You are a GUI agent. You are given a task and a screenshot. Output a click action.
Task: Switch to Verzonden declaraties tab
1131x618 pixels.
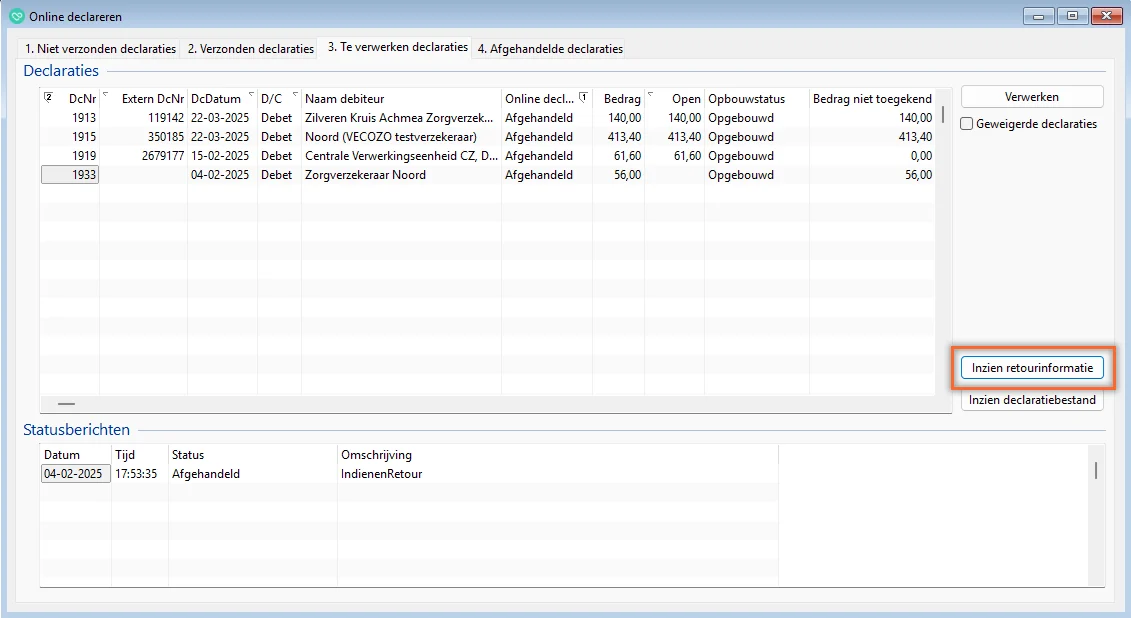pyautogui.click(x=250, y=48)
